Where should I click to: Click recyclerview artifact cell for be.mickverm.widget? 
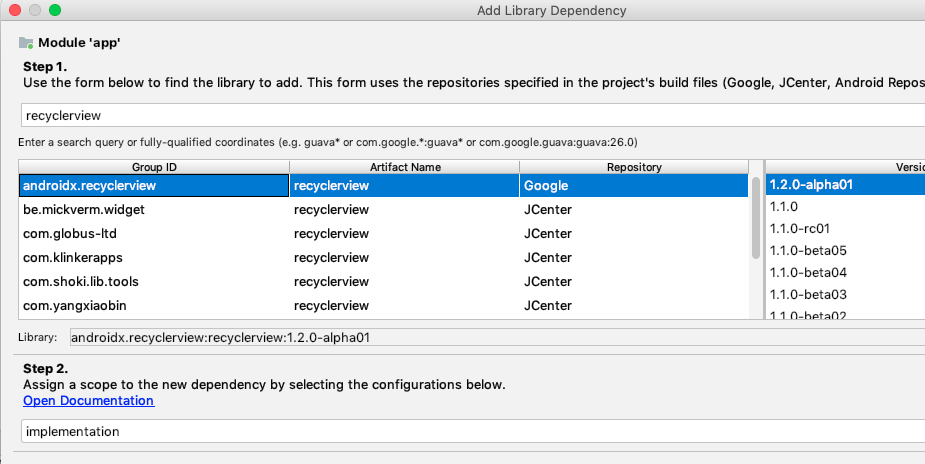(x=404, y=209)
